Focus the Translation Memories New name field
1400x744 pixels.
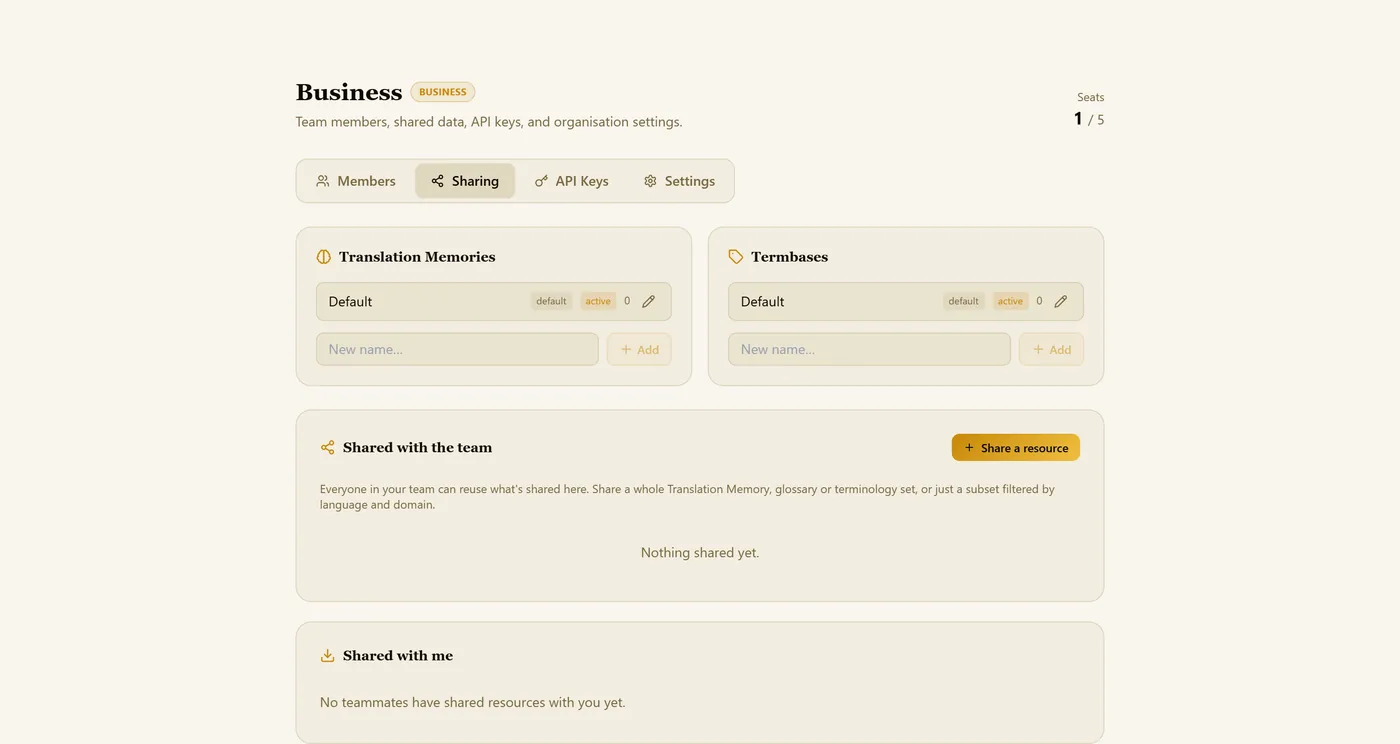(457, 350)
